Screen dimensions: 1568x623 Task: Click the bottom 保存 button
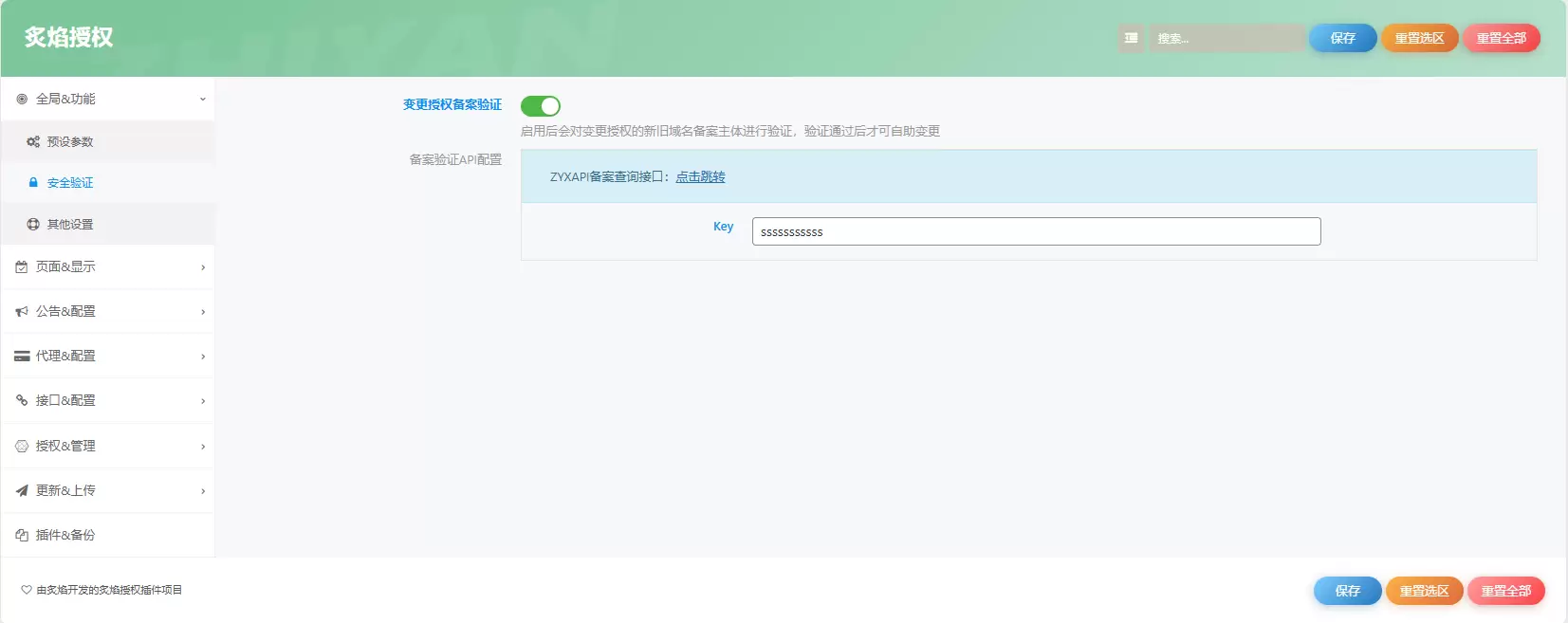(1348, 591)
